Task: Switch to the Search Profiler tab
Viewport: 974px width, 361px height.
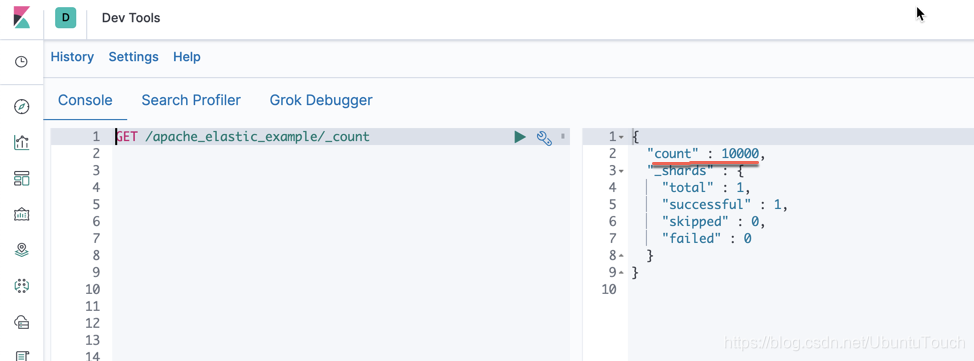Action: click(x=191, y=100)
